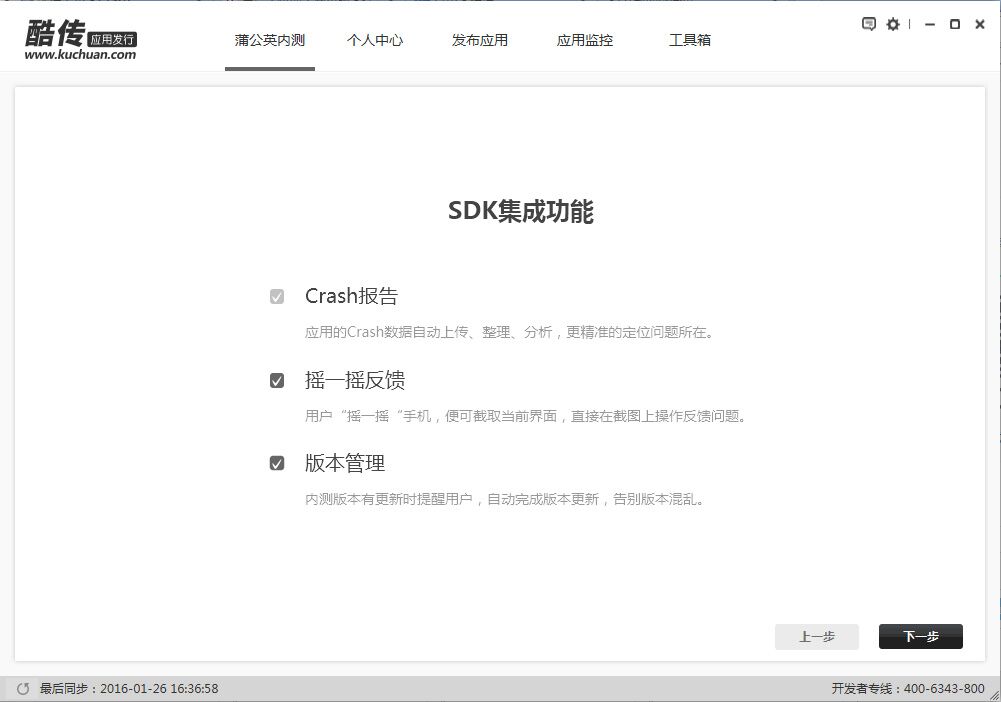Open the 个人中心 section
This screenshot has height=702, width=1001.
(x=375, y=40)
